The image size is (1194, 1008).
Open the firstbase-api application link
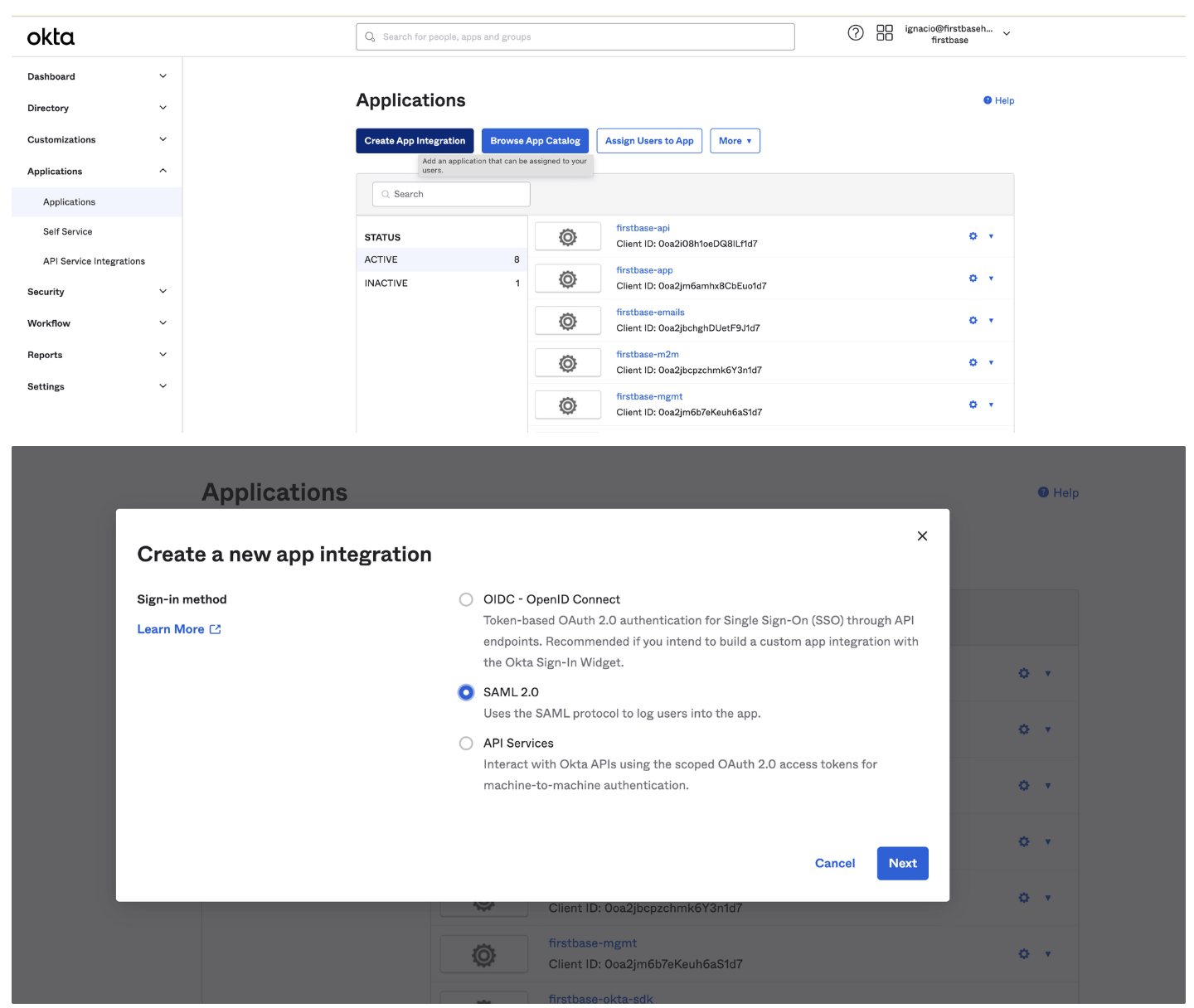pos(643,228)
